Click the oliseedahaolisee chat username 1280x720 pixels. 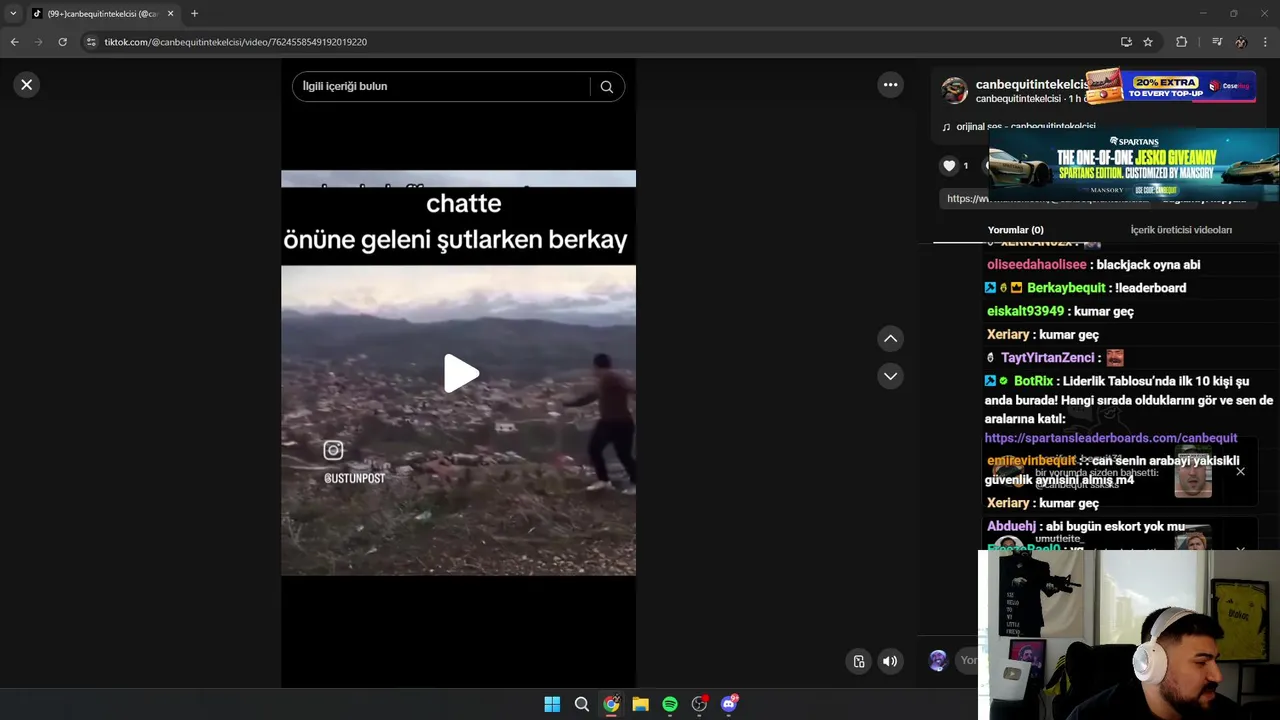pos(1036,265)
